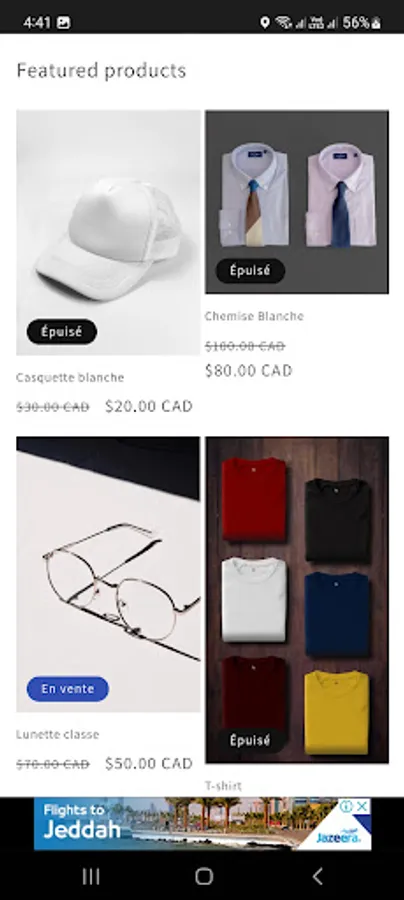The image size is (404, 900).
Task: Open the Lunette classe product link
Action: tap(57, 734)
